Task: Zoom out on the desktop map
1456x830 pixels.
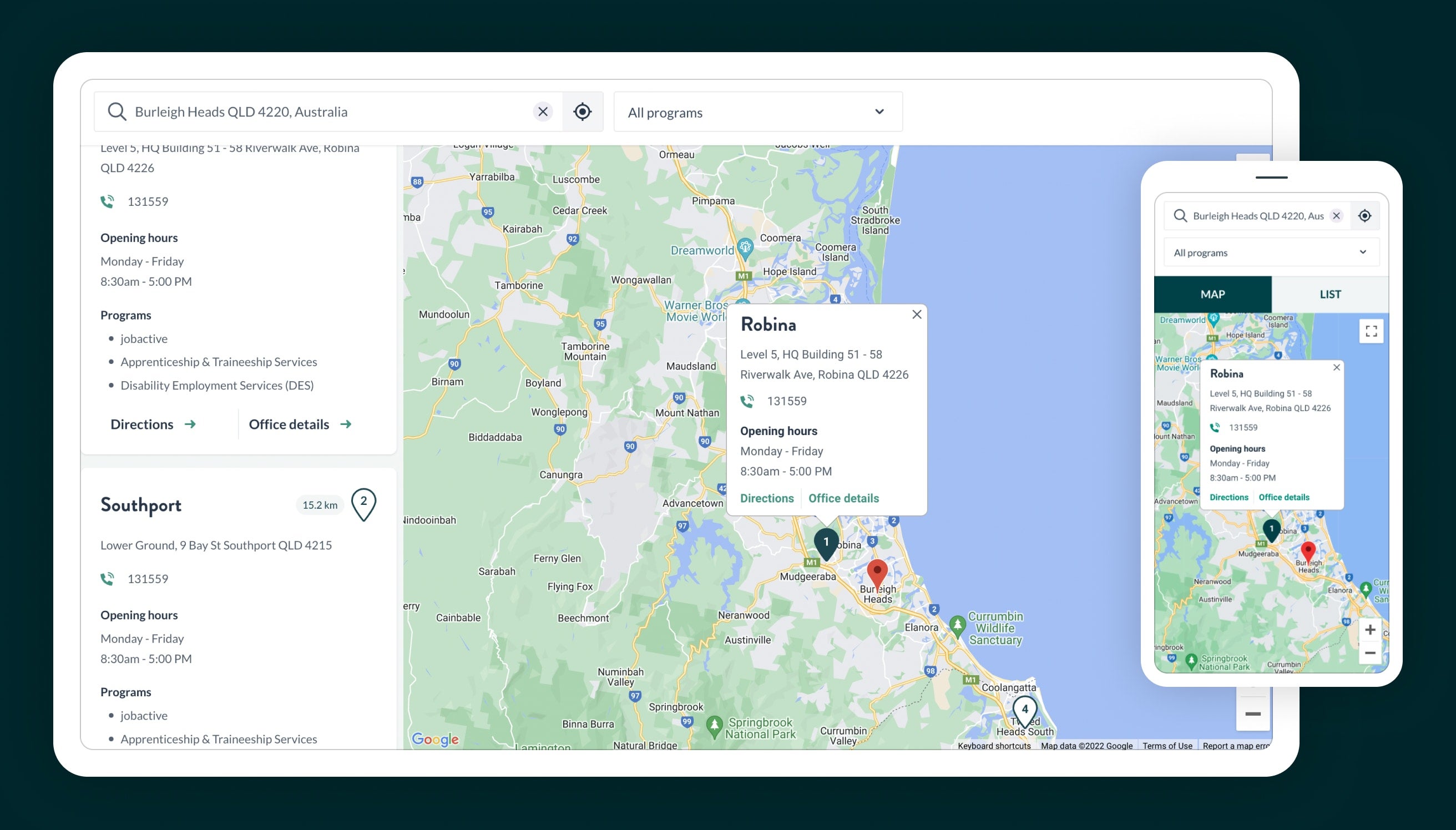Action: coord(1252,714)
